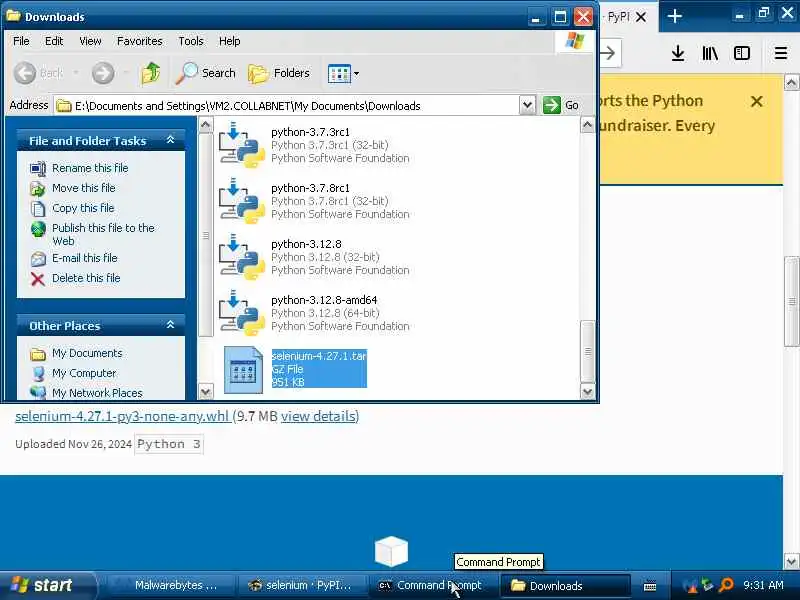
Task: Click Move this file
Action: (x=84, y=188)
